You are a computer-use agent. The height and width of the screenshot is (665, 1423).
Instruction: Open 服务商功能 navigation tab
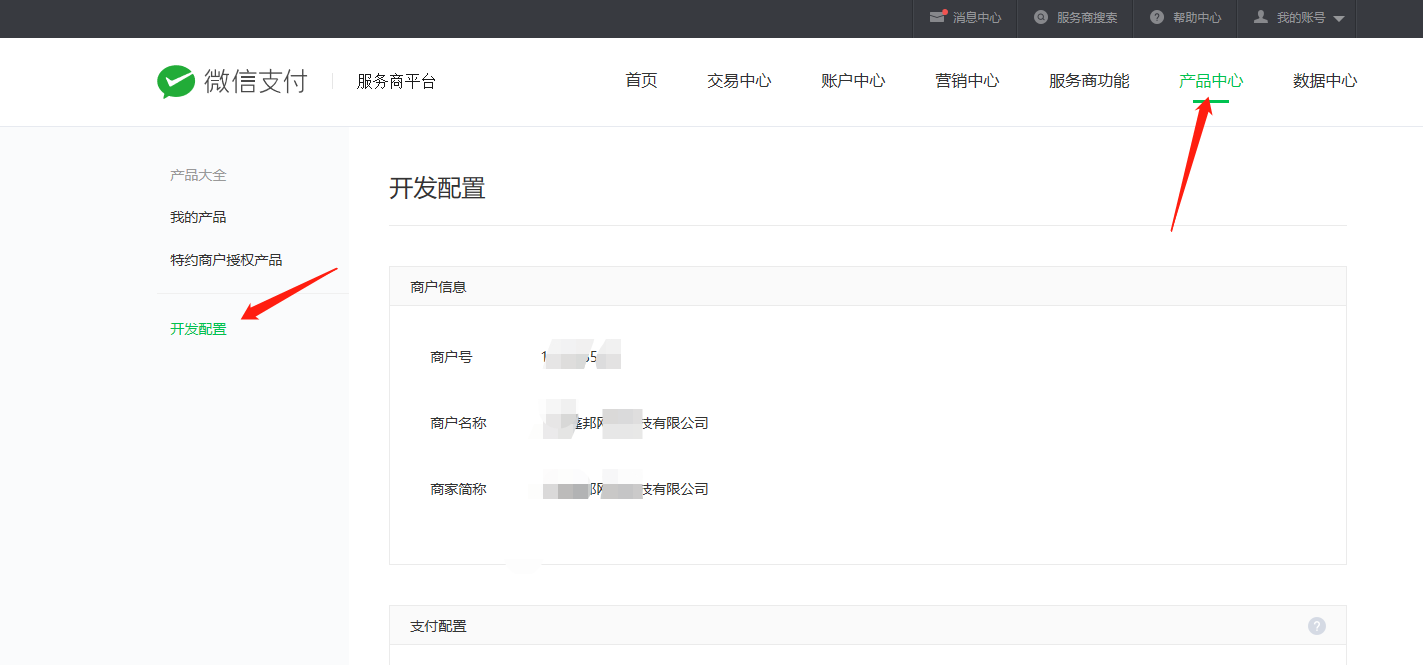pos(1089,81)
